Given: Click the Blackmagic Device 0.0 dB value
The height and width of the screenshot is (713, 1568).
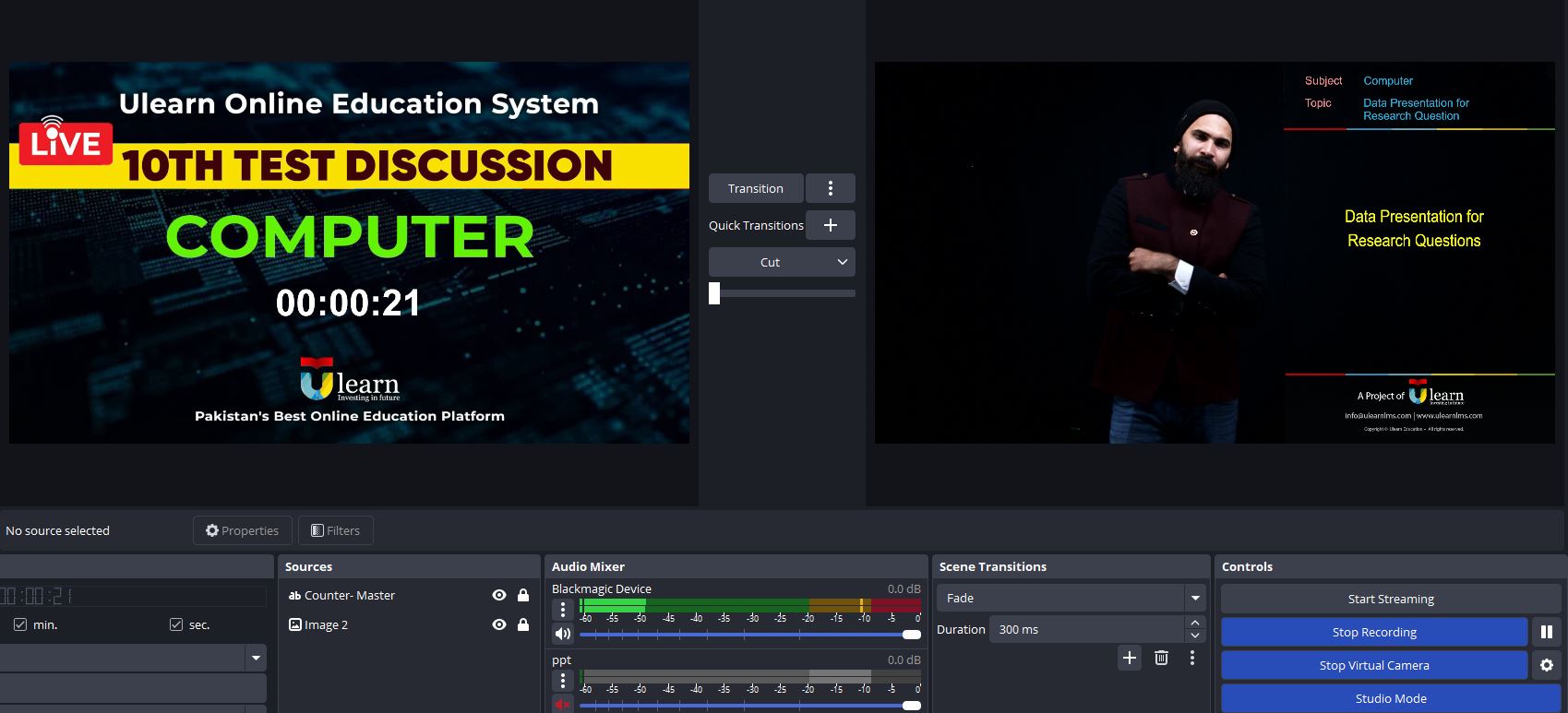Looking at the screenshot, I should click(904, 588).
